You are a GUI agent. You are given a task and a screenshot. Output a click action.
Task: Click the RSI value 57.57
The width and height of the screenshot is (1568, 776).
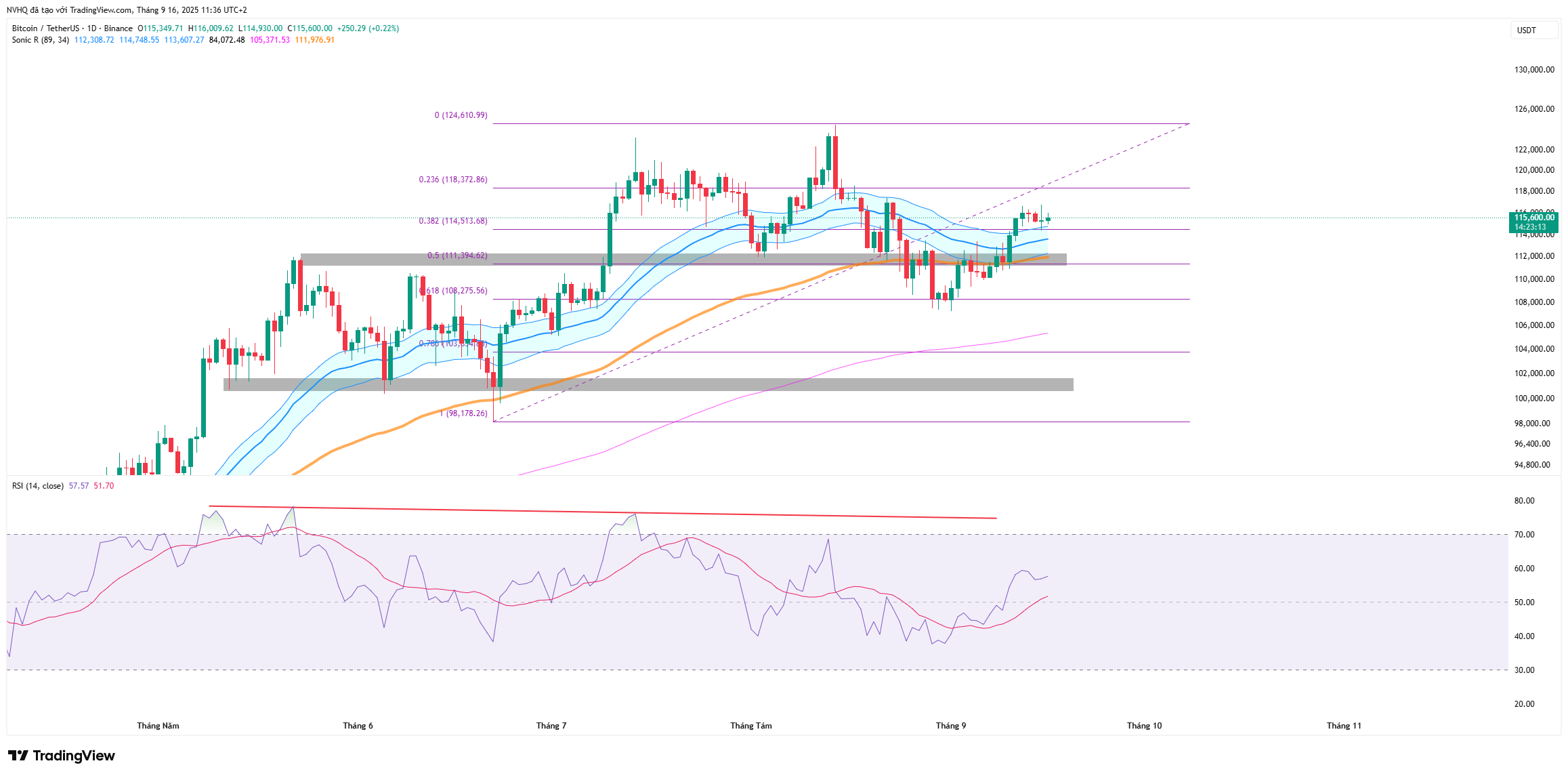coord(79,486)
